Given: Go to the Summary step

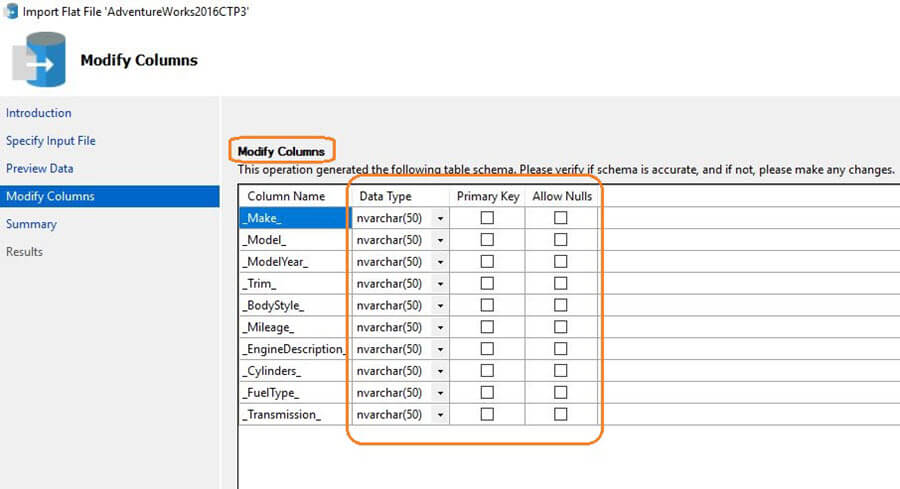Looking at the screenshot, I should tap(31, 224).
